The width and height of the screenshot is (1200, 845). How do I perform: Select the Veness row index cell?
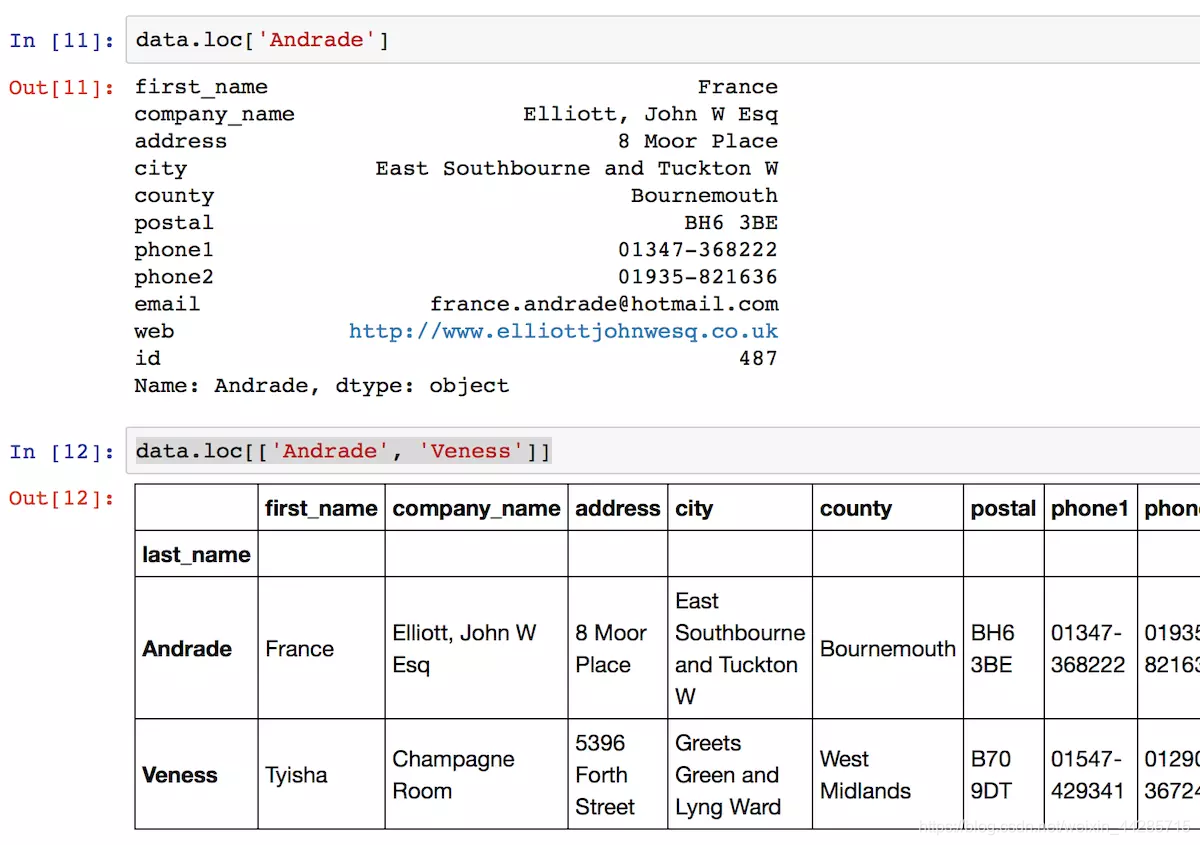tap(196, 774)
